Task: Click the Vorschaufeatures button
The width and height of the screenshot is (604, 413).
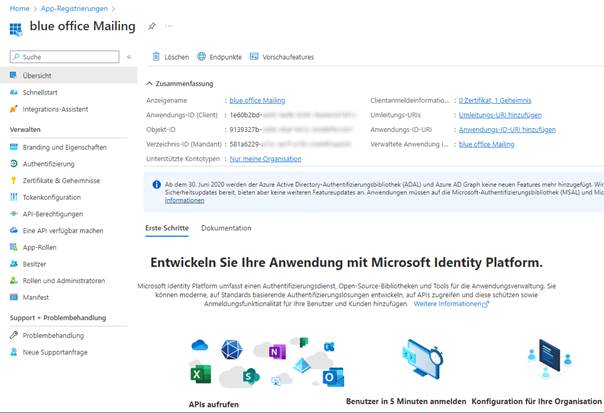Action: point(282,57)
